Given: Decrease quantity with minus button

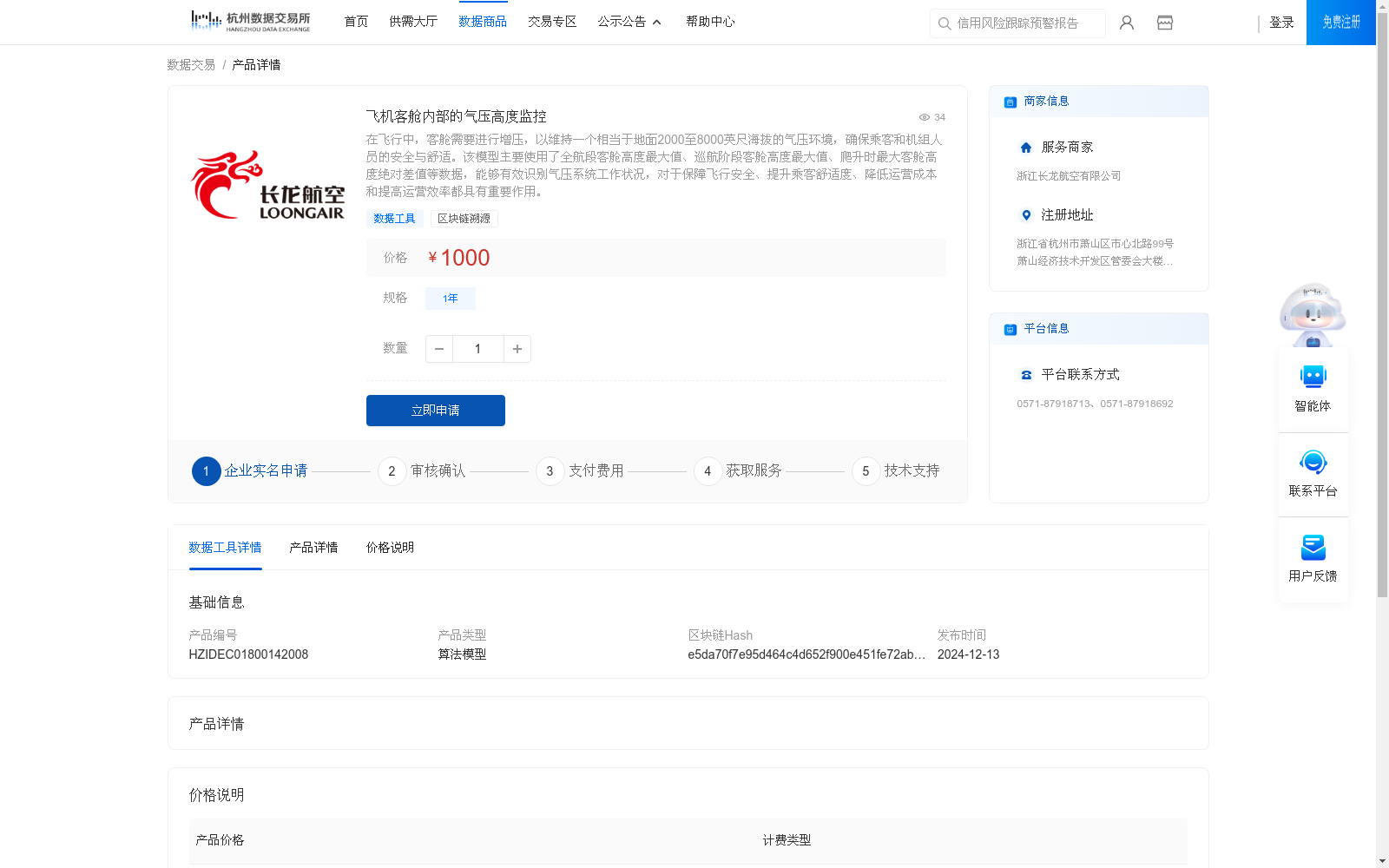Looking at the screenshot, I should point(439,349).
